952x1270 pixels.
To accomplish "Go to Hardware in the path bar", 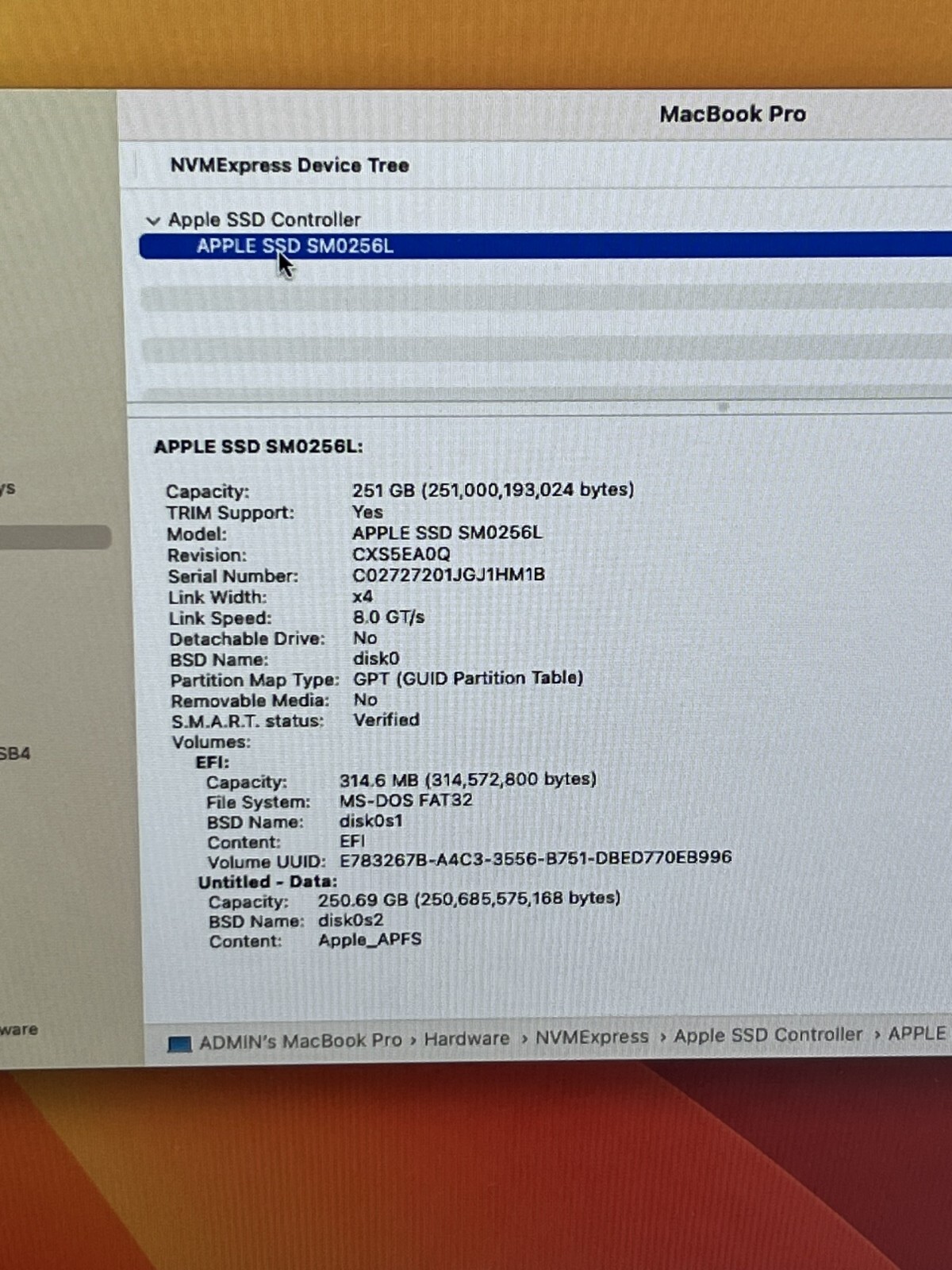I will tap(466, 1039).
